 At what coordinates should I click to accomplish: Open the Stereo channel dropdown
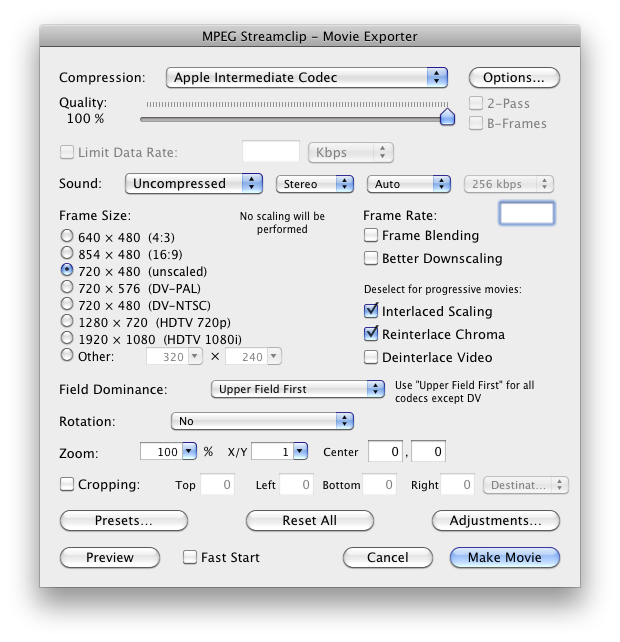coord(315,184)
